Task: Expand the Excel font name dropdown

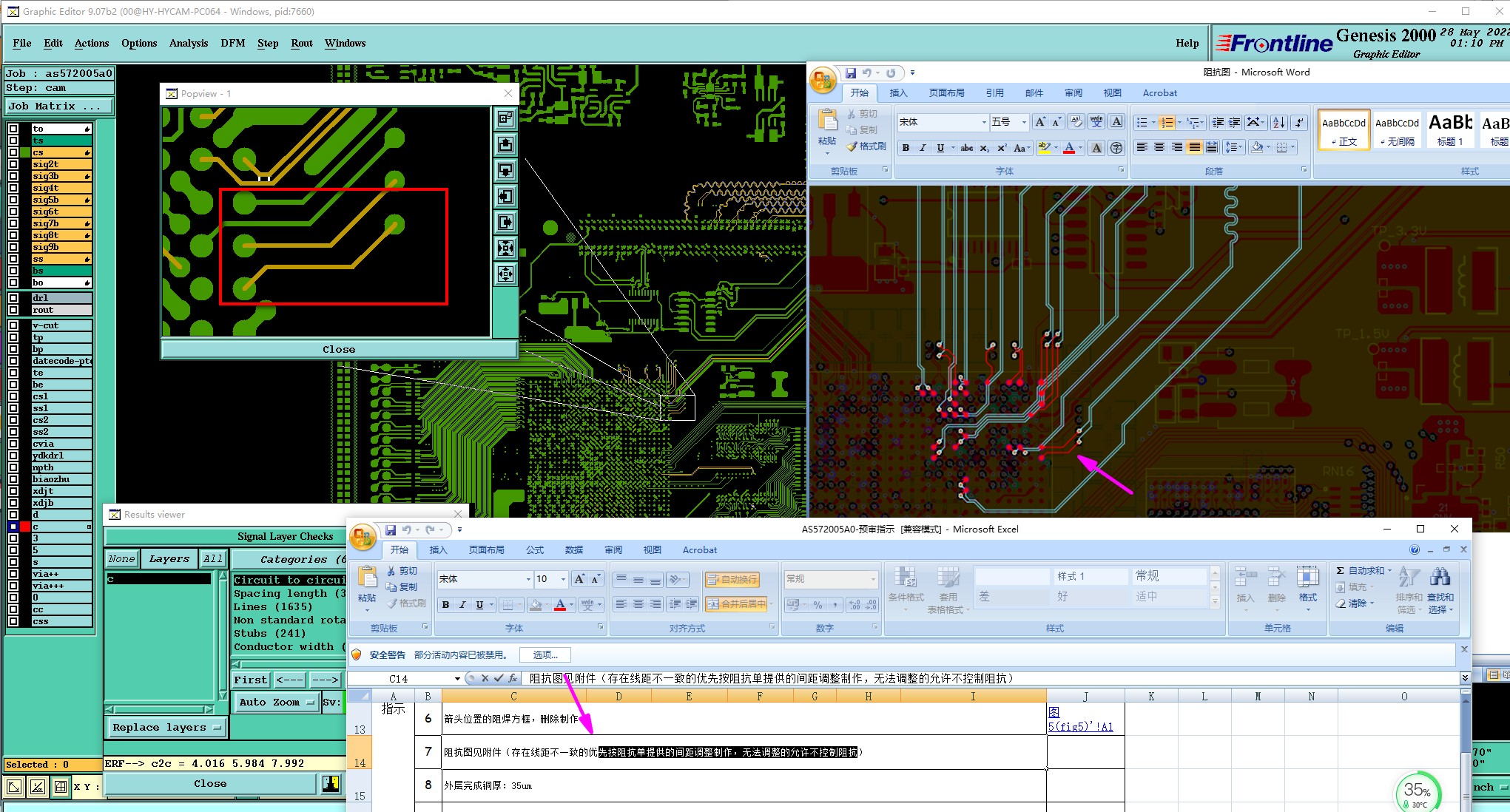Action: (528, 579)
